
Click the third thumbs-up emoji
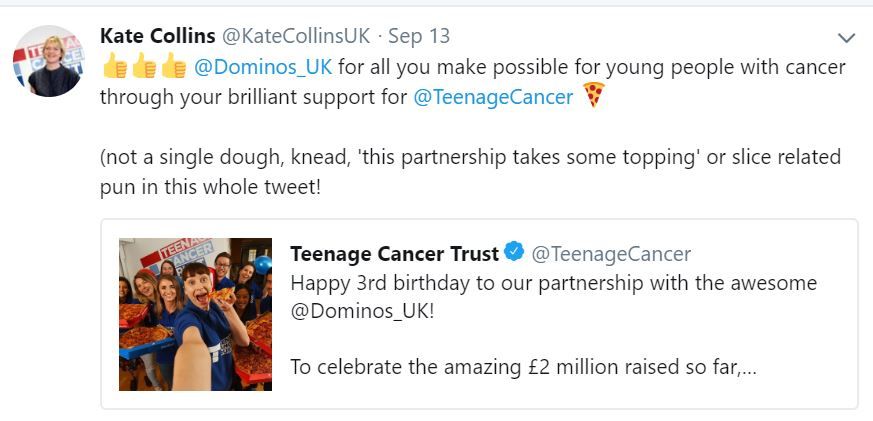click(173, 67)
